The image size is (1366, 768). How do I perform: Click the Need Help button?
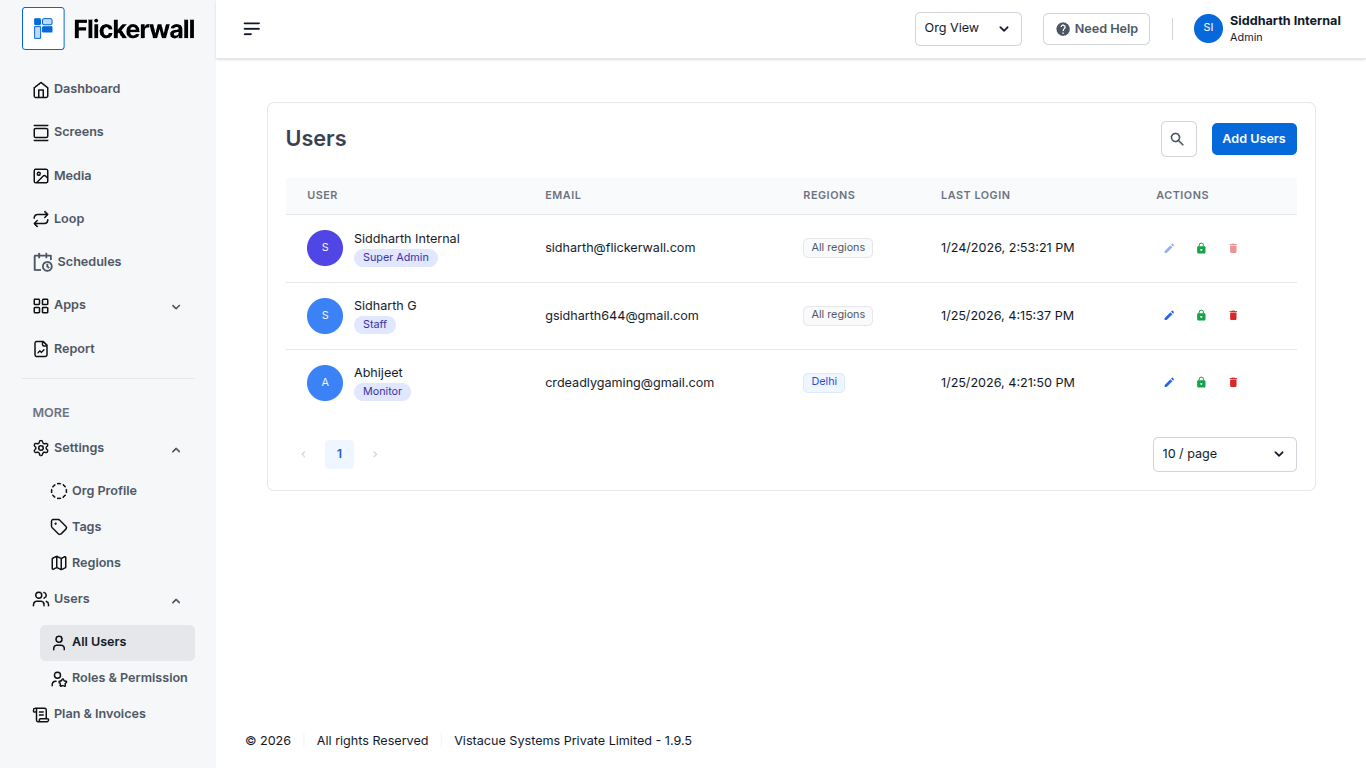pos(1096,29)
